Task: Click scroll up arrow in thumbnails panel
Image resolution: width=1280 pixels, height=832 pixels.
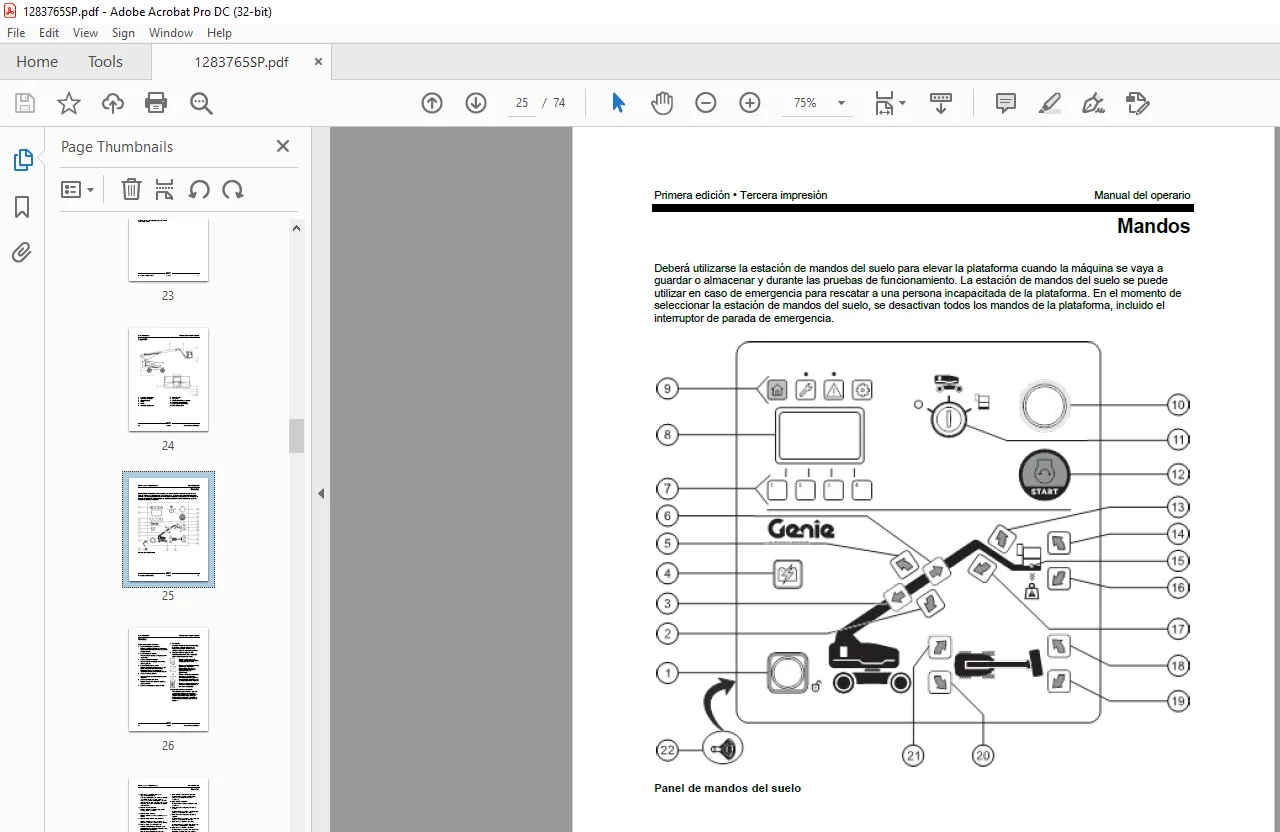Action: tap(296, 228)
